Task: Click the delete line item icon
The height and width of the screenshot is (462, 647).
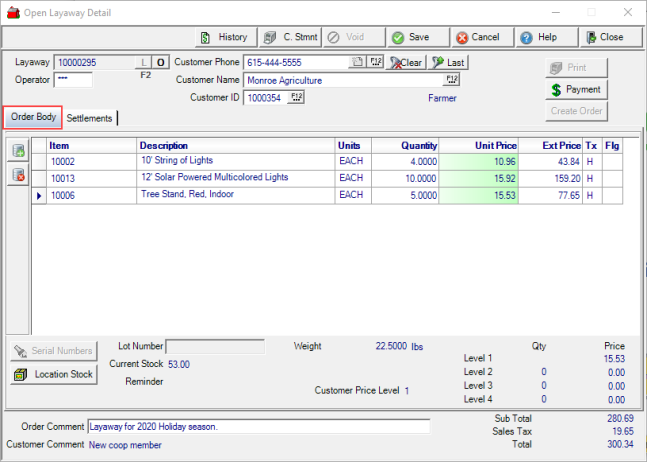Action: [x=17, y=175]
